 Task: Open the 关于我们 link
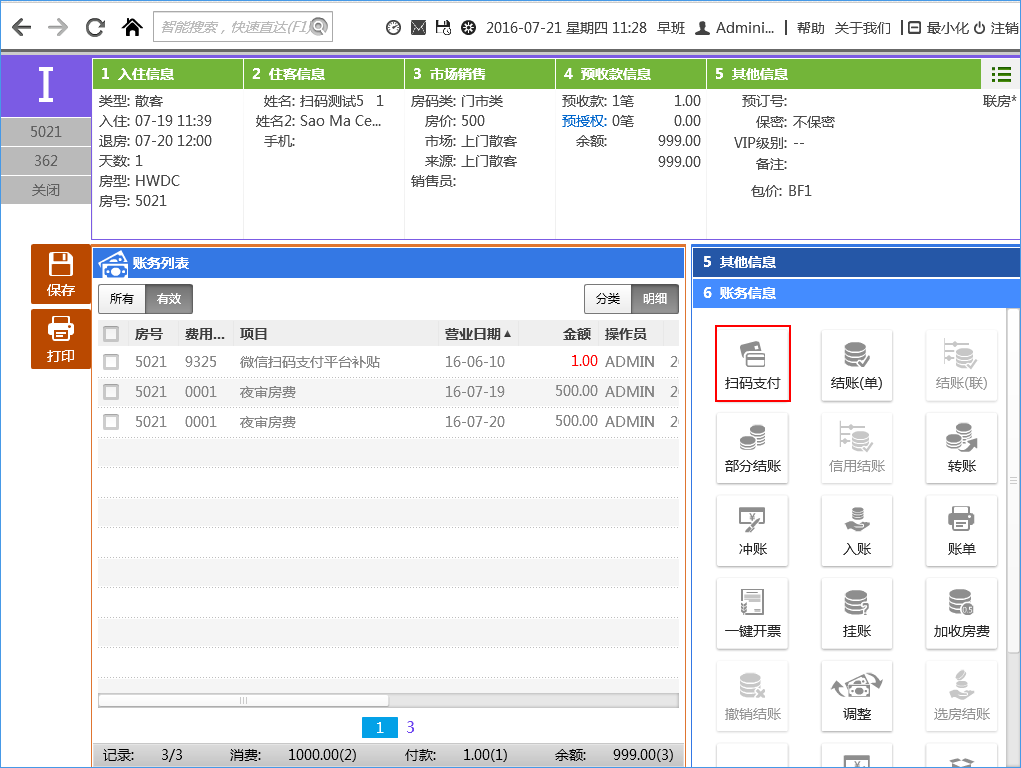(x=863, y=28)
